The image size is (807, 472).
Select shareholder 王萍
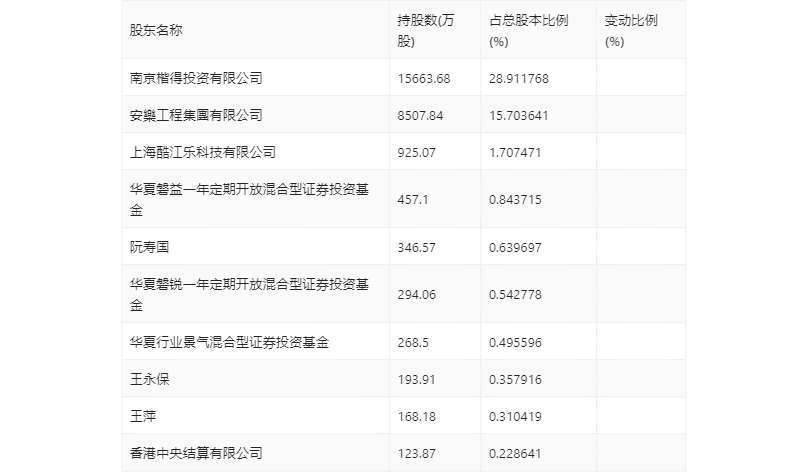pos(143,416)
